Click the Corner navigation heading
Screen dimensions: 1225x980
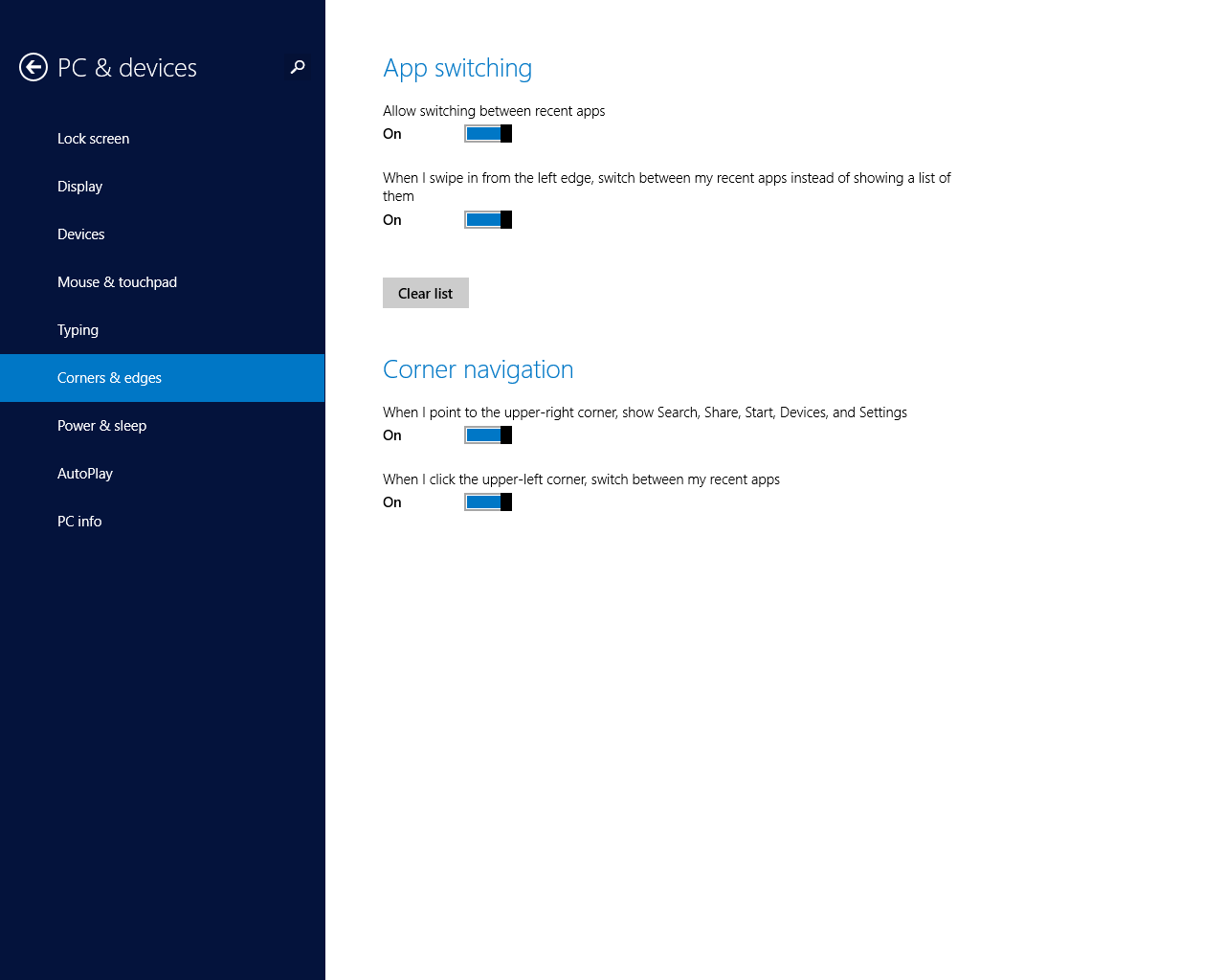tap(478, 368)
